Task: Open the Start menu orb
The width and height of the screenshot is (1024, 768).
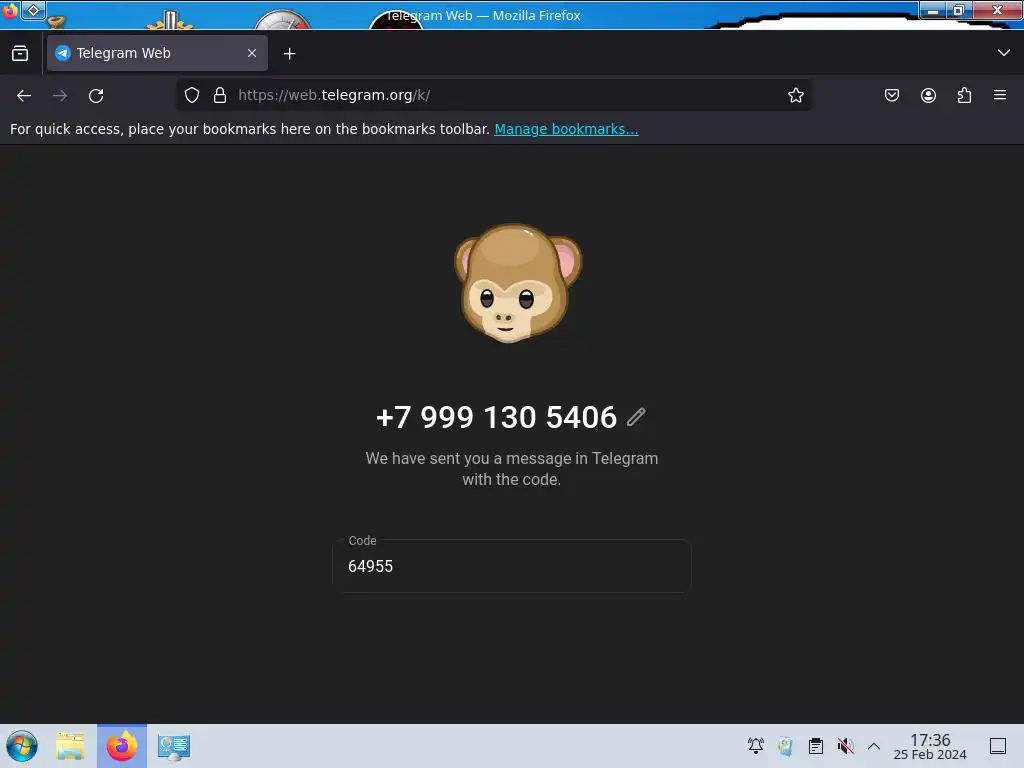Action: 22,746
